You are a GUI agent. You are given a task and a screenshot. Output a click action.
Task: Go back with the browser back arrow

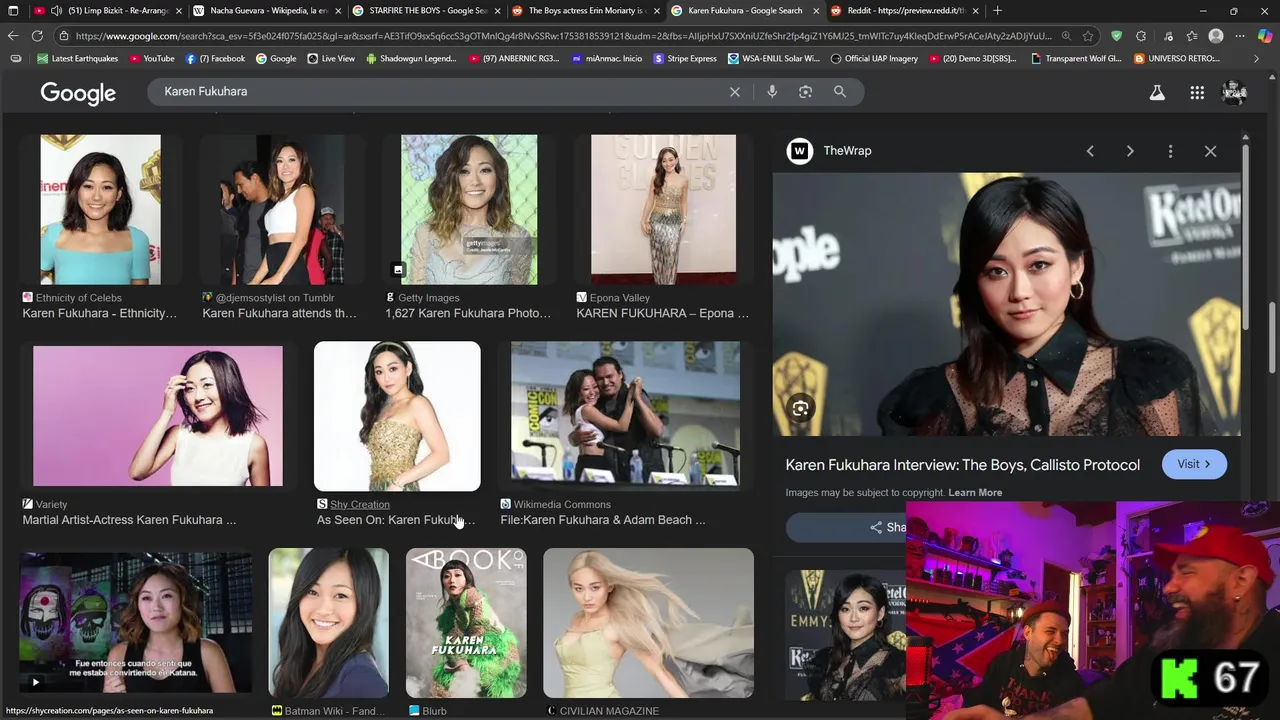point(13,36)
